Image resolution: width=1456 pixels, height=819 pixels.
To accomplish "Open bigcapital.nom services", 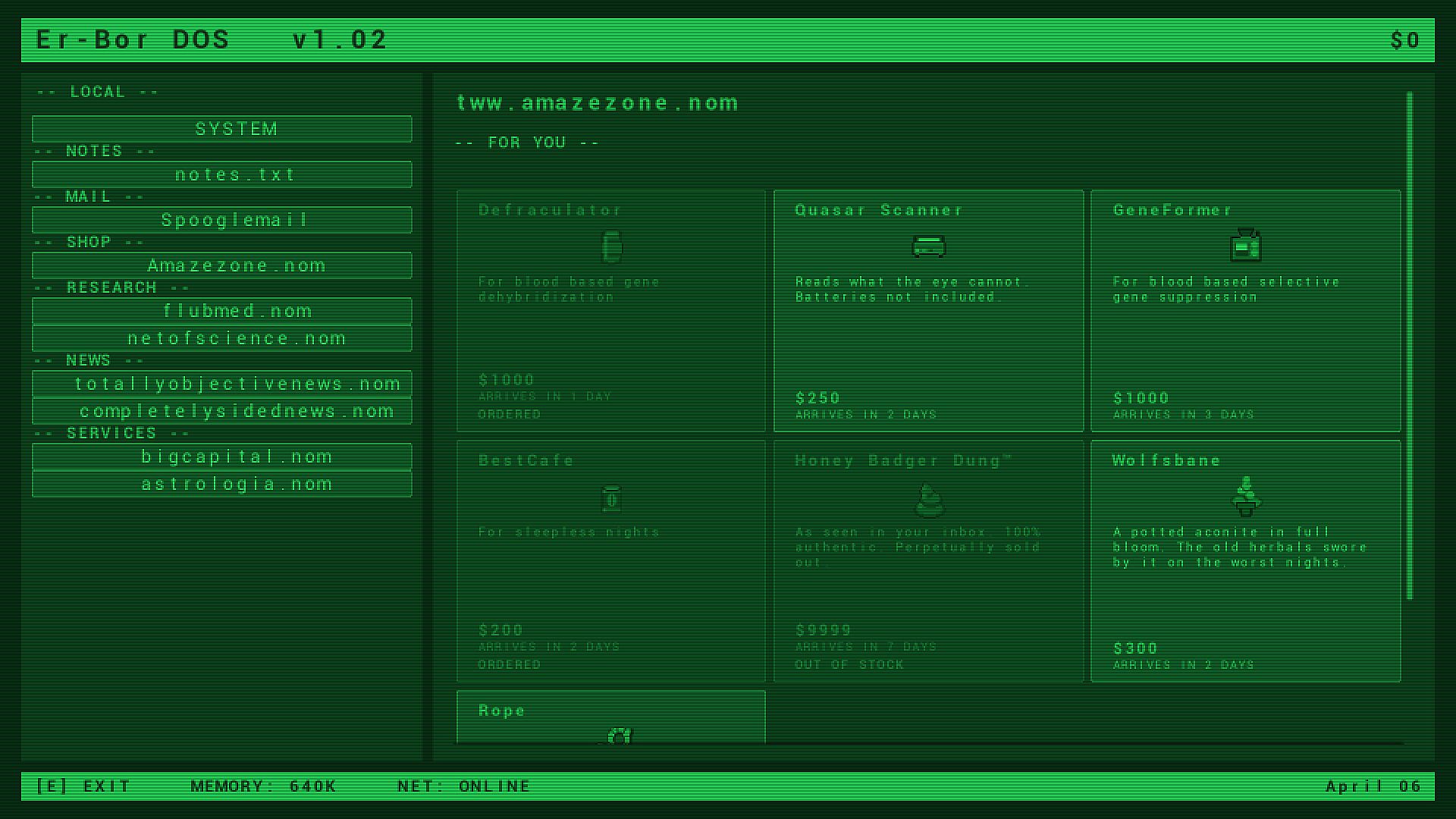I will click(x=222, y=457).
